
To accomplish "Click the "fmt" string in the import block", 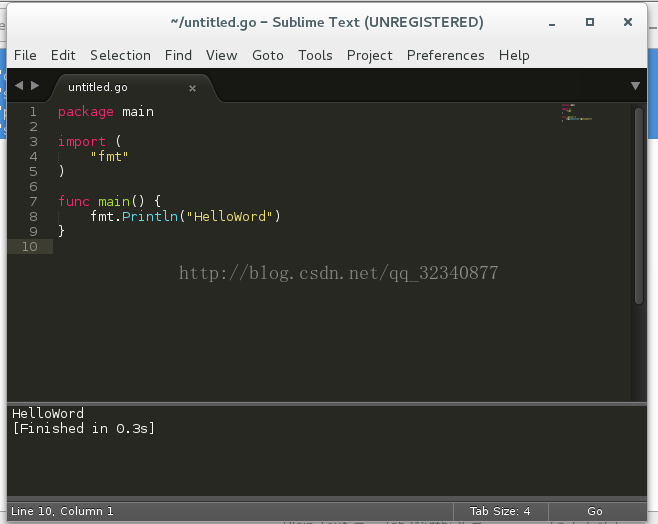I will click(x=109, y=156).
